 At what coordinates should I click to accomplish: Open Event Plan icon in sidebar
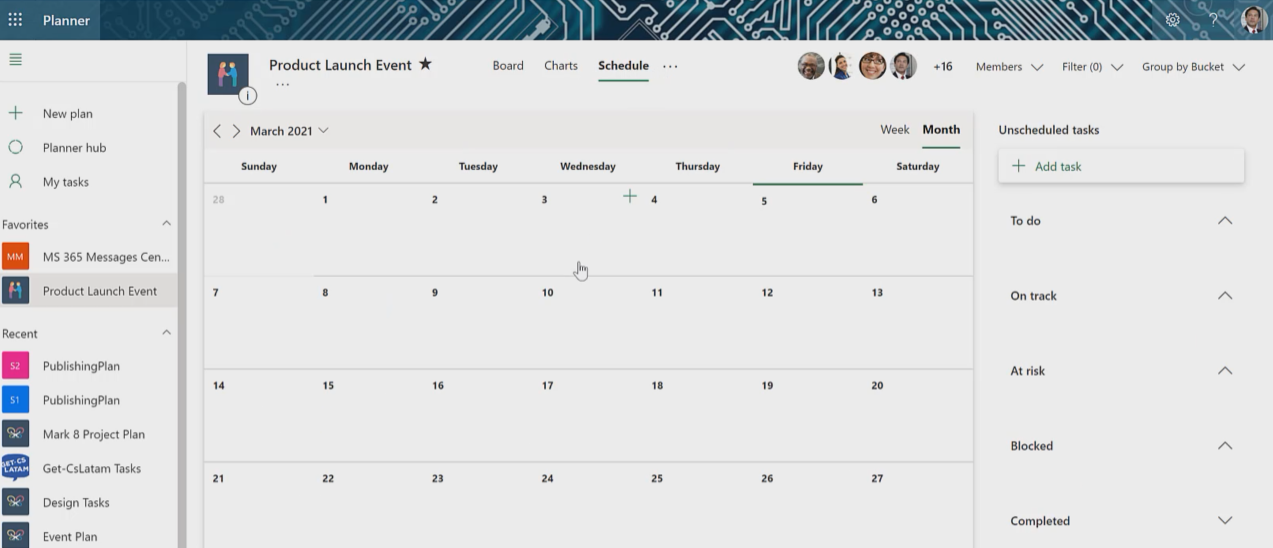[15, 536]
